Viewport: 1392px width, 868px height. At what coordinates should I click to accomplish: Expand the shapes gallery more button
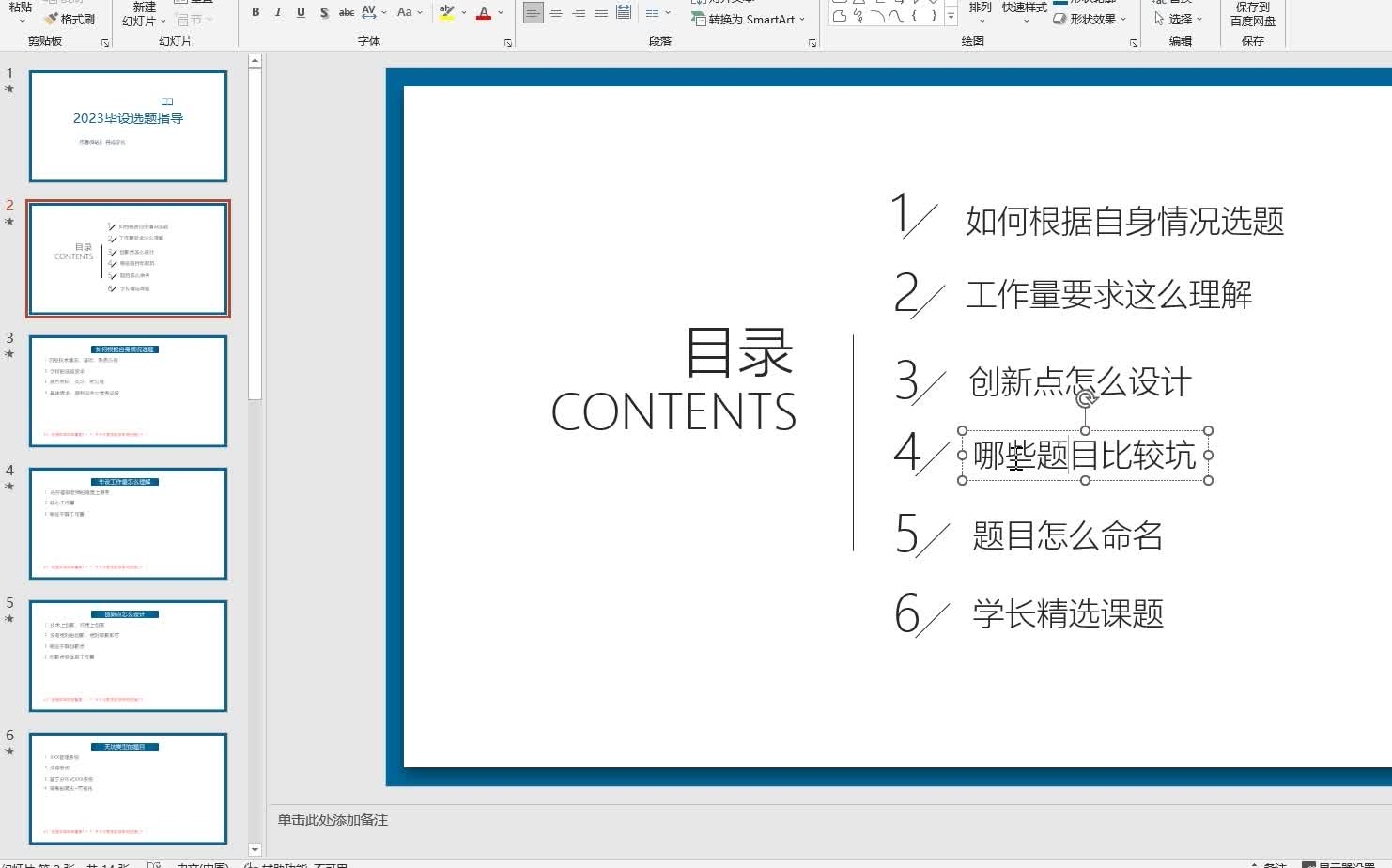pos(951,16)
